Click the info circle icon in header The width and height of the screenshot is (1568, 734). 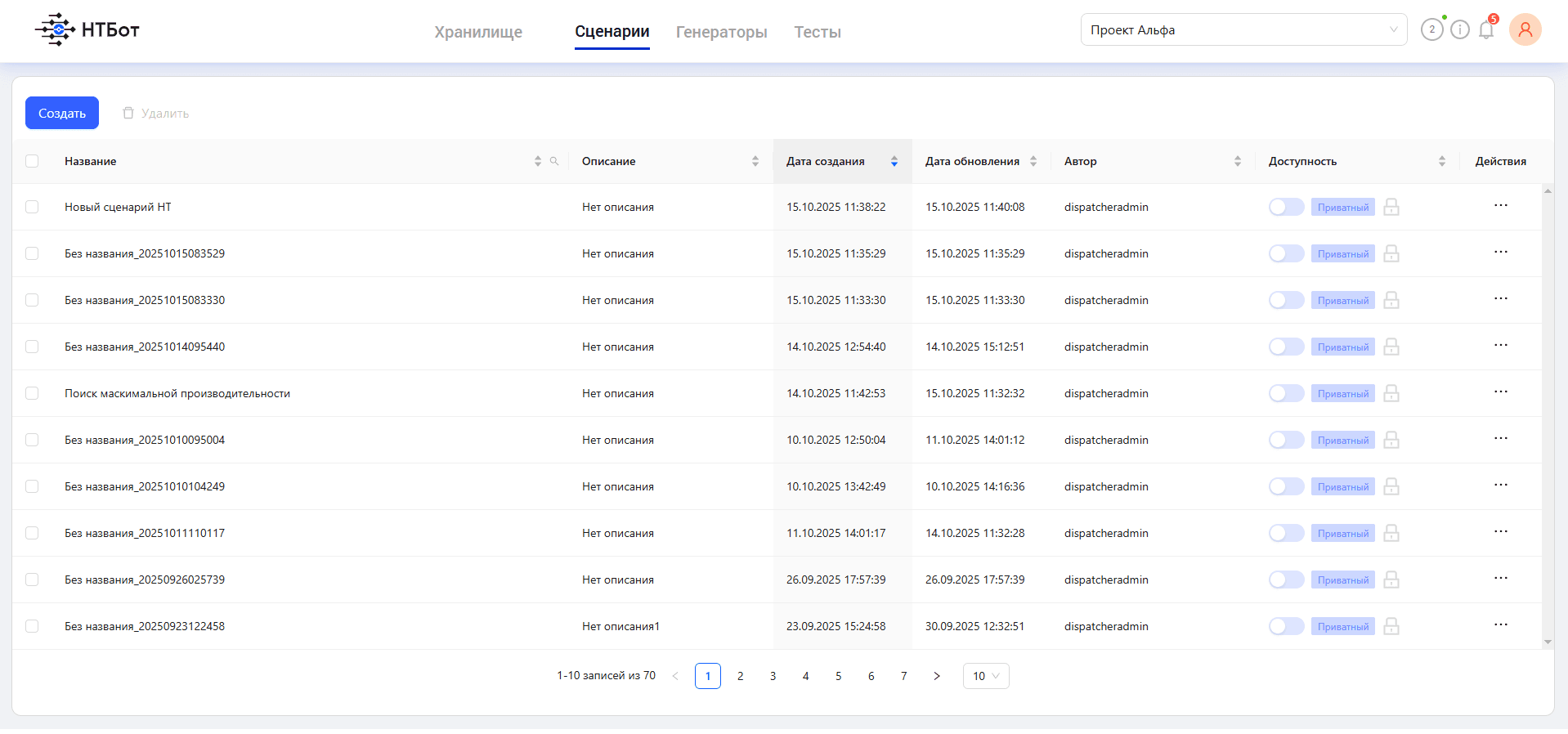click(1460, 30)
